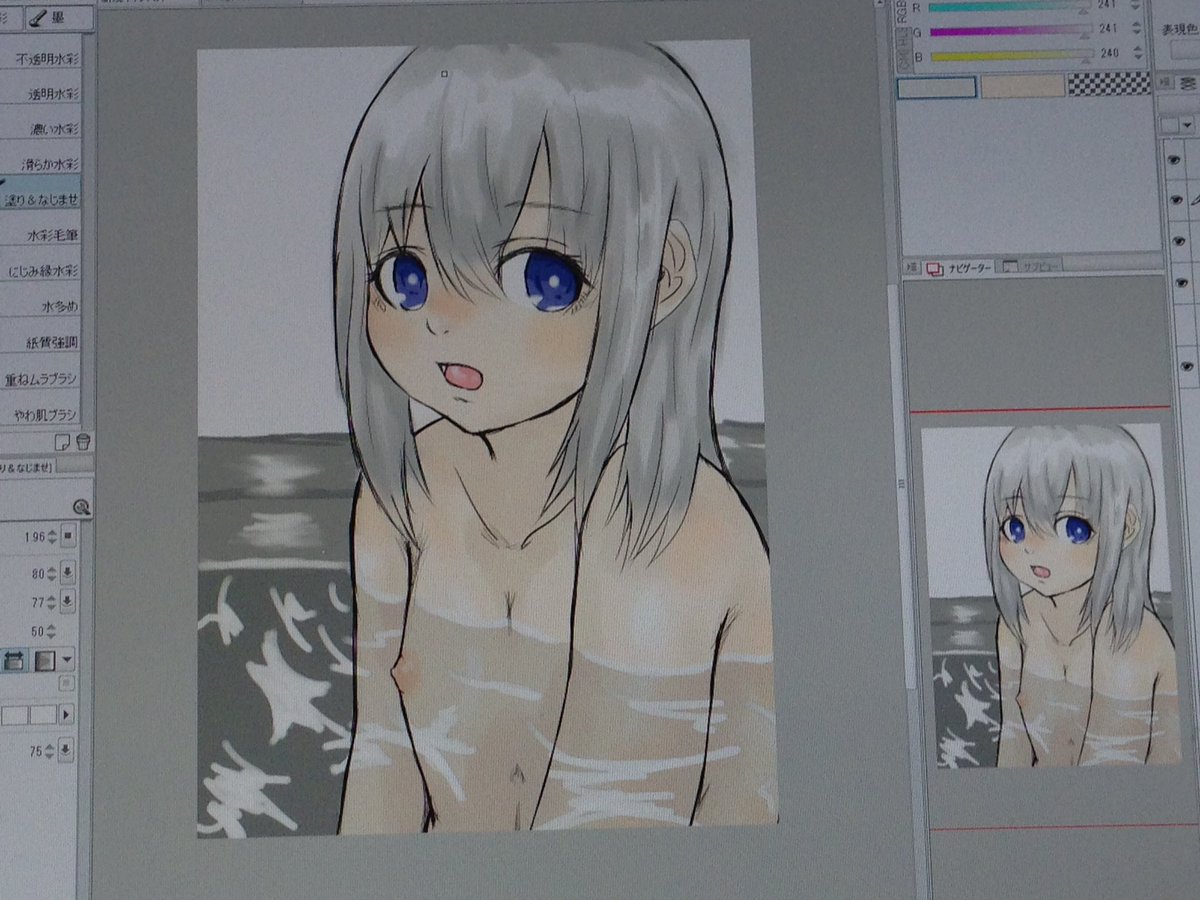Hide the top layer with its eye toggle
Screen dimensions: 1200x900
coord(1174,159)
